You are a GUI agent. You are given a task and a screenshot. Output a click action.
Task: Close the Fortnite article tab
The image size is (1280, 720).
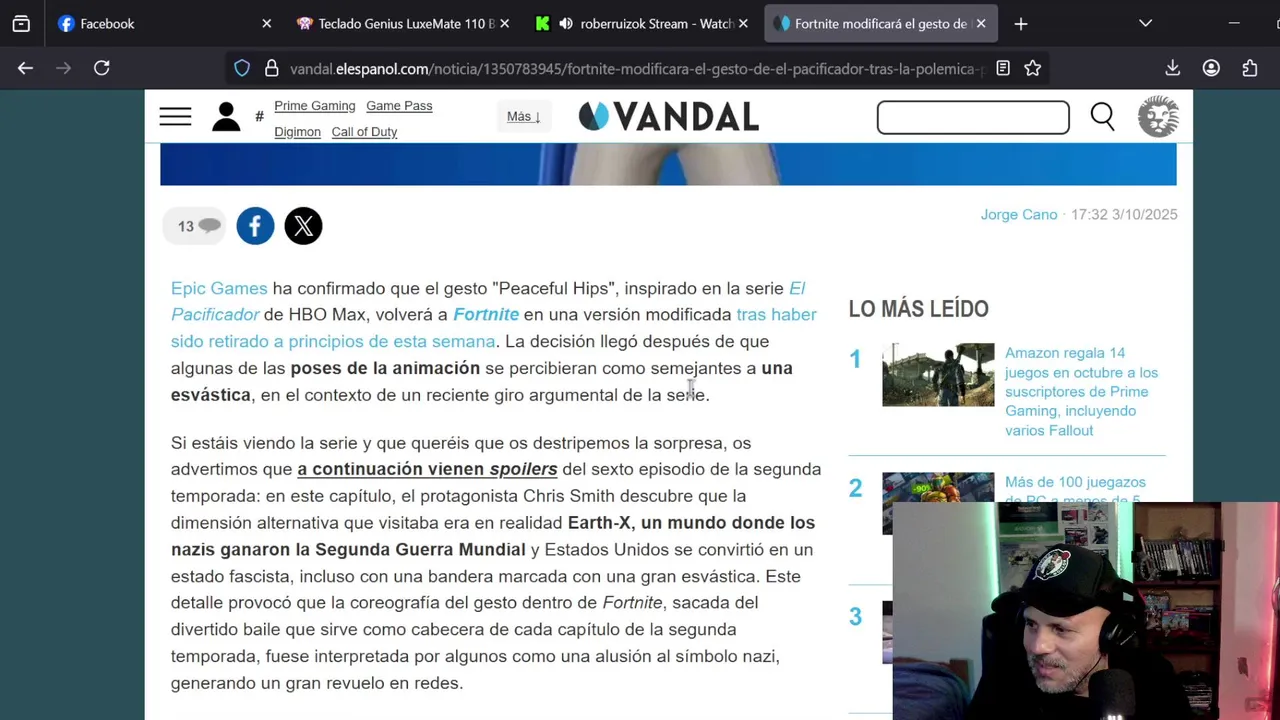[x=981, y=23]
